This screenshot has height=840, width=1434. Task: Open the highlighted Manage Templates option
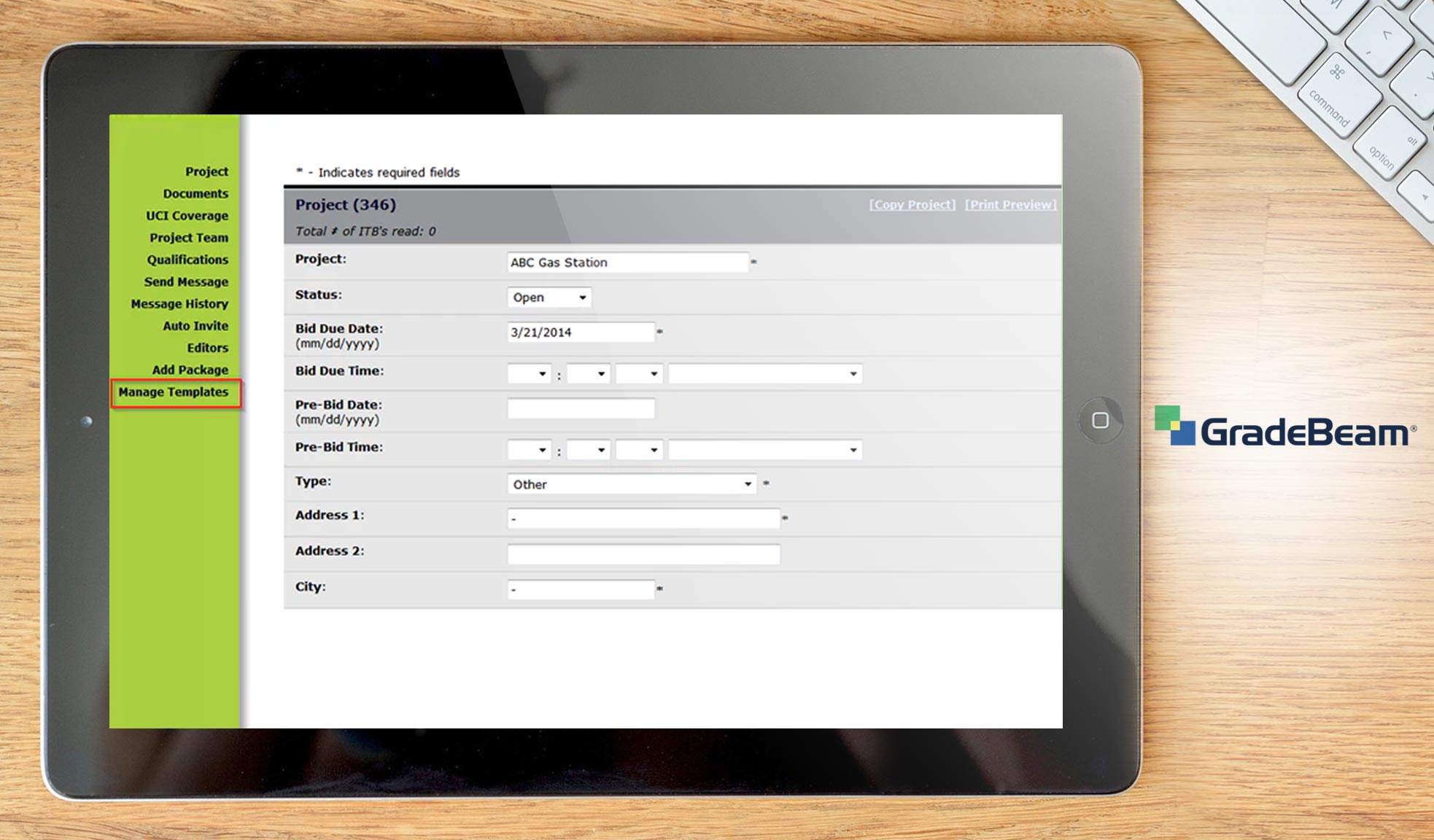pos(173,392)
